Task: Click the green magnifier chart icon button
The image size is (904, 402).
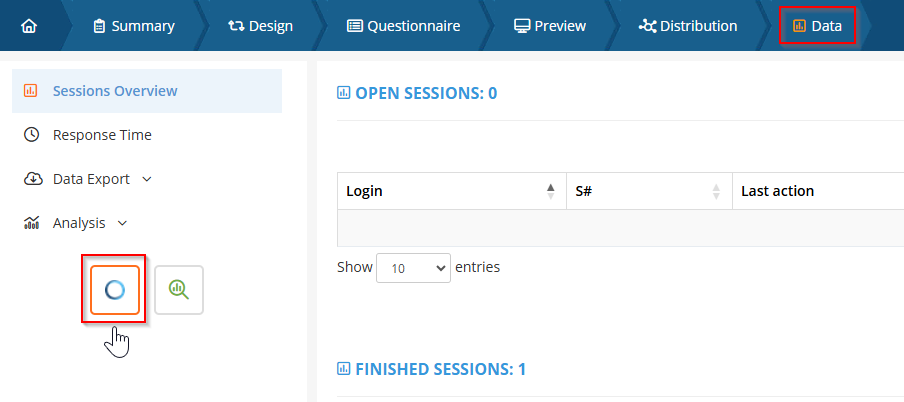Action: click(x=179, y=290)
